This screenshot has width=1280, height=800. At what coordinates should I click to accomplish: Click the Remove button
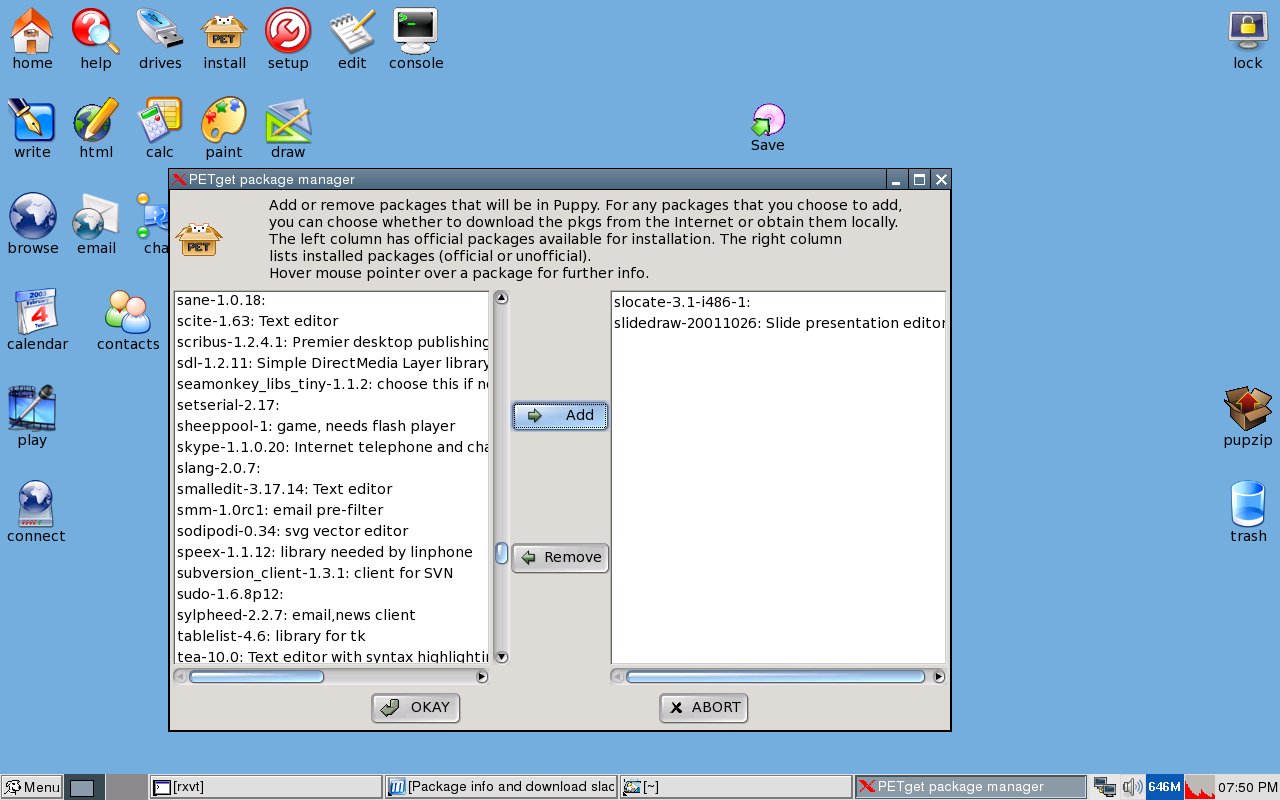click(x=560, y=558)
